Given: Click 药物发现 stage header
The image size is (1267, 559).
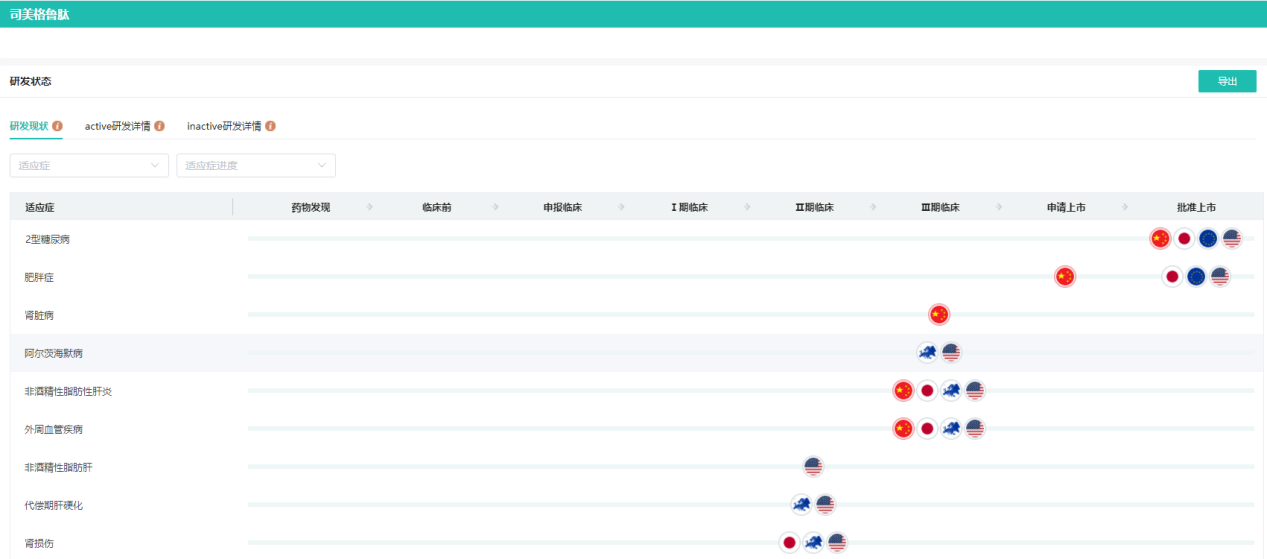Looking at the screenshot, I should click(x=310, y=207).
